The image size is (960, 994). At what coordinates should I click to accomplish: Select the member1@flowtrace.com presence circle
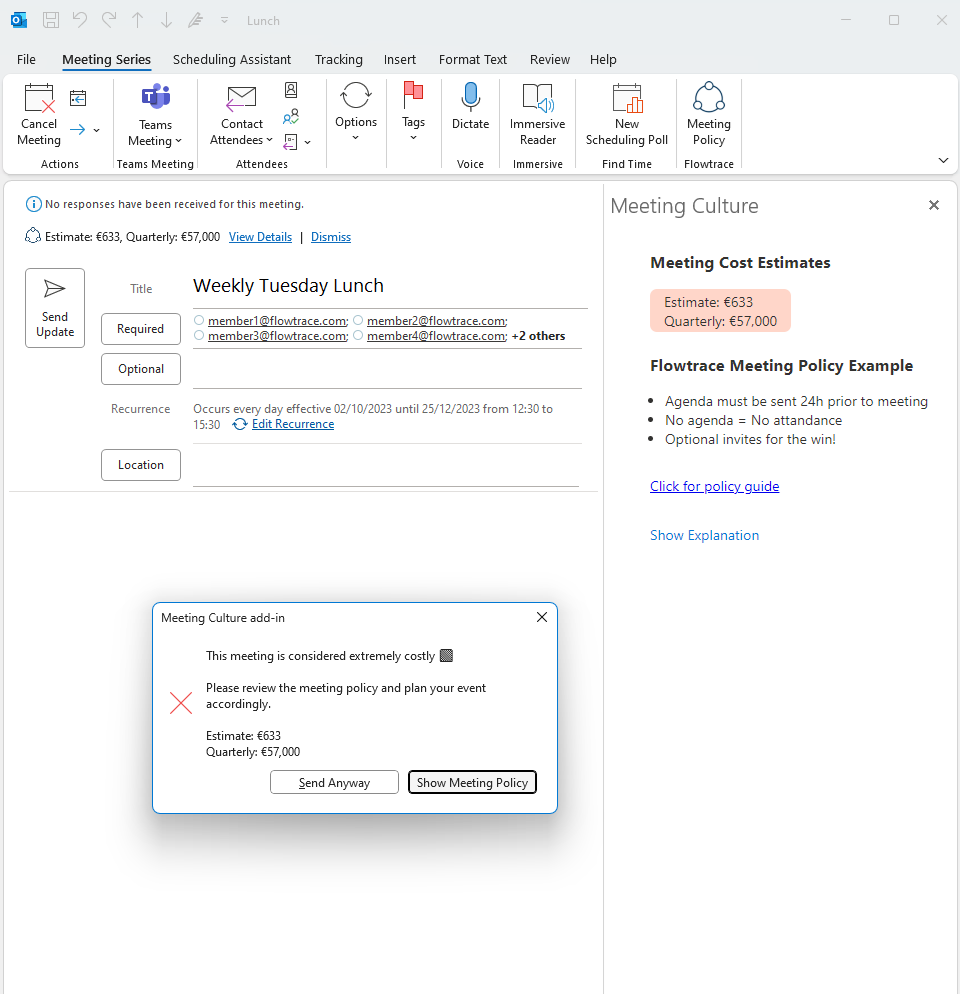point(199,320)
